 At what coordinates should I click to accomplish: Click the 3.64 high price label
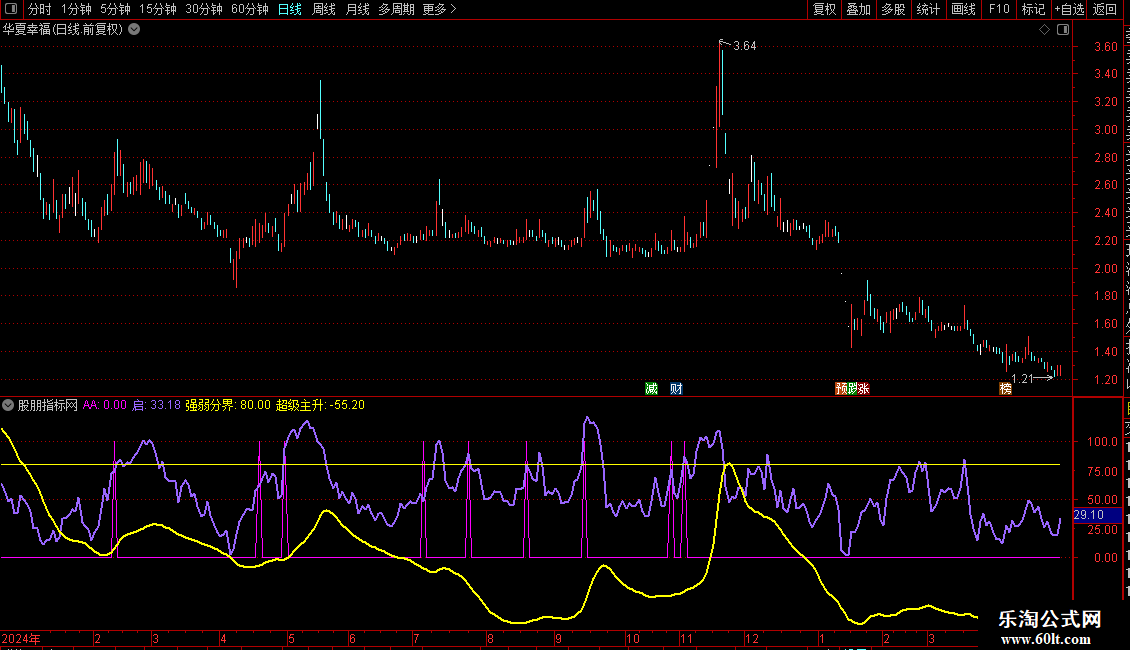point(744,46)
